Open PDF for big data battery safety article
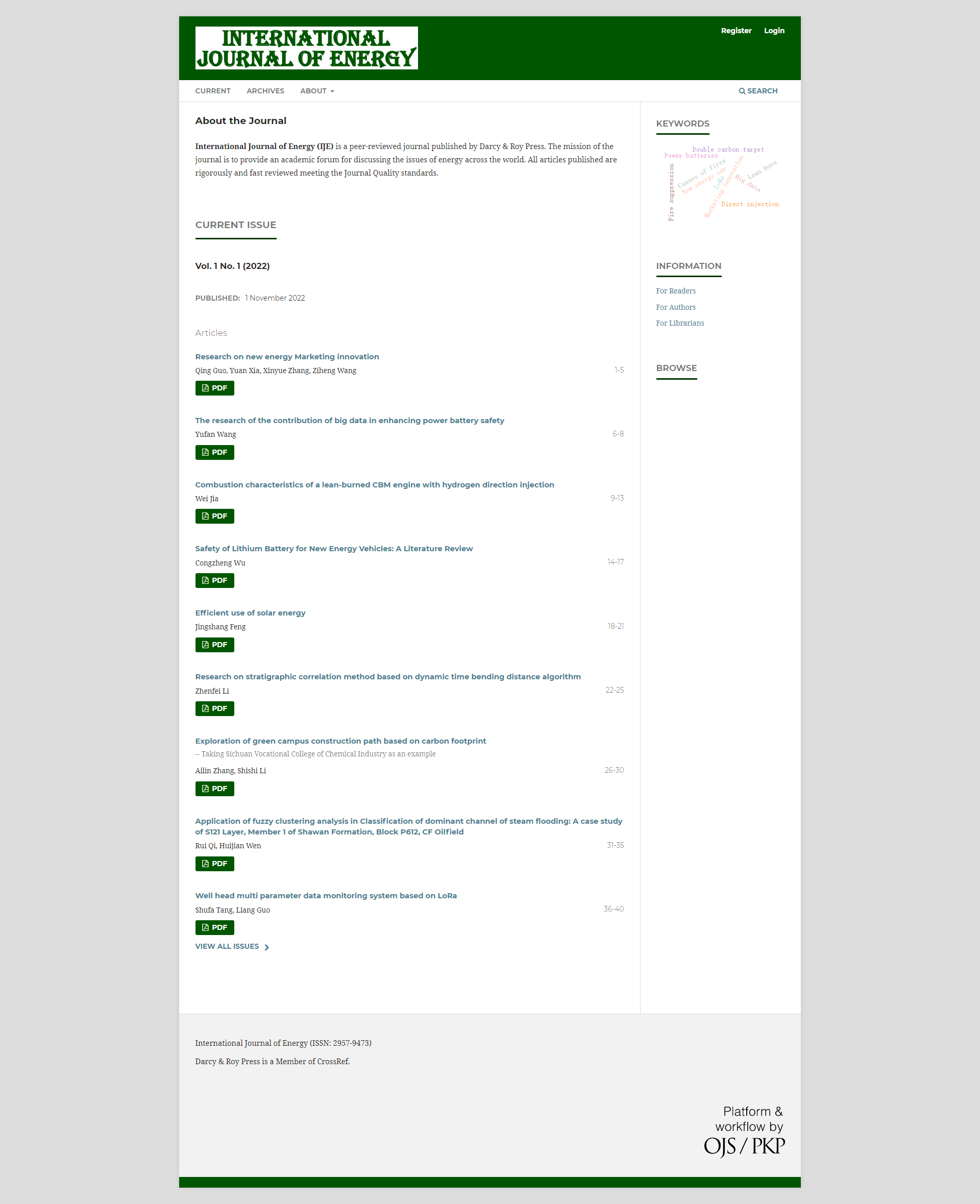 click(x=214, y=452)
